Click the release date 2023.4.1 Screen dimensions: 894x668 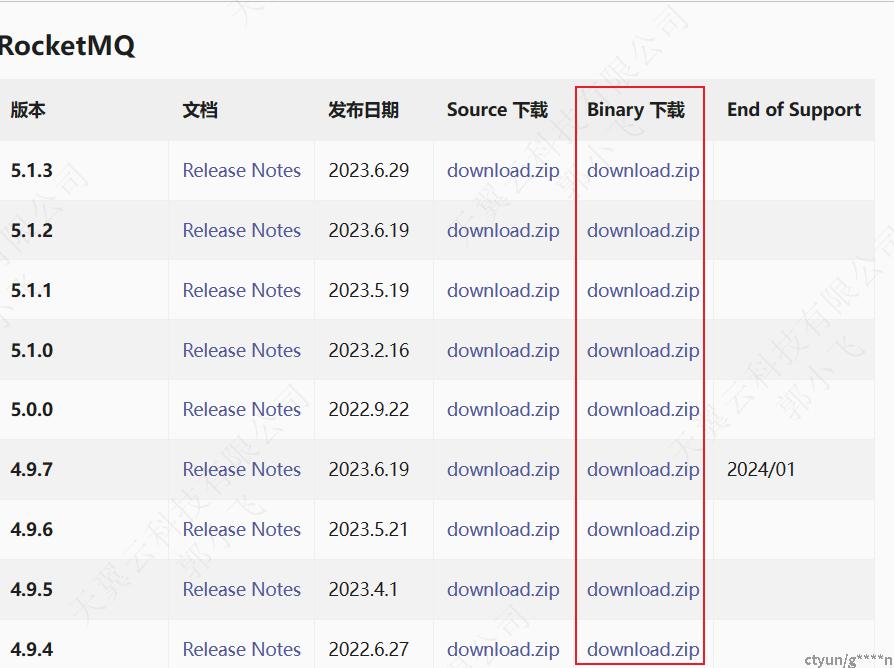[363, 589]
